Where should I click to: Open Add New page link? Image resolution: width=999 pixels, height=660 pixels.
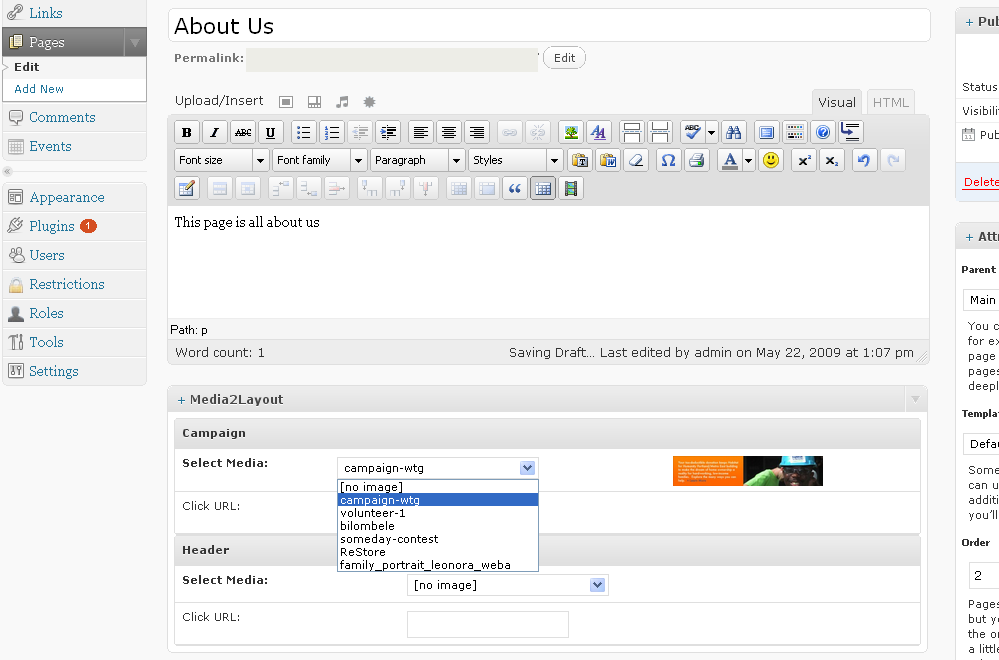tap(39, 89)
